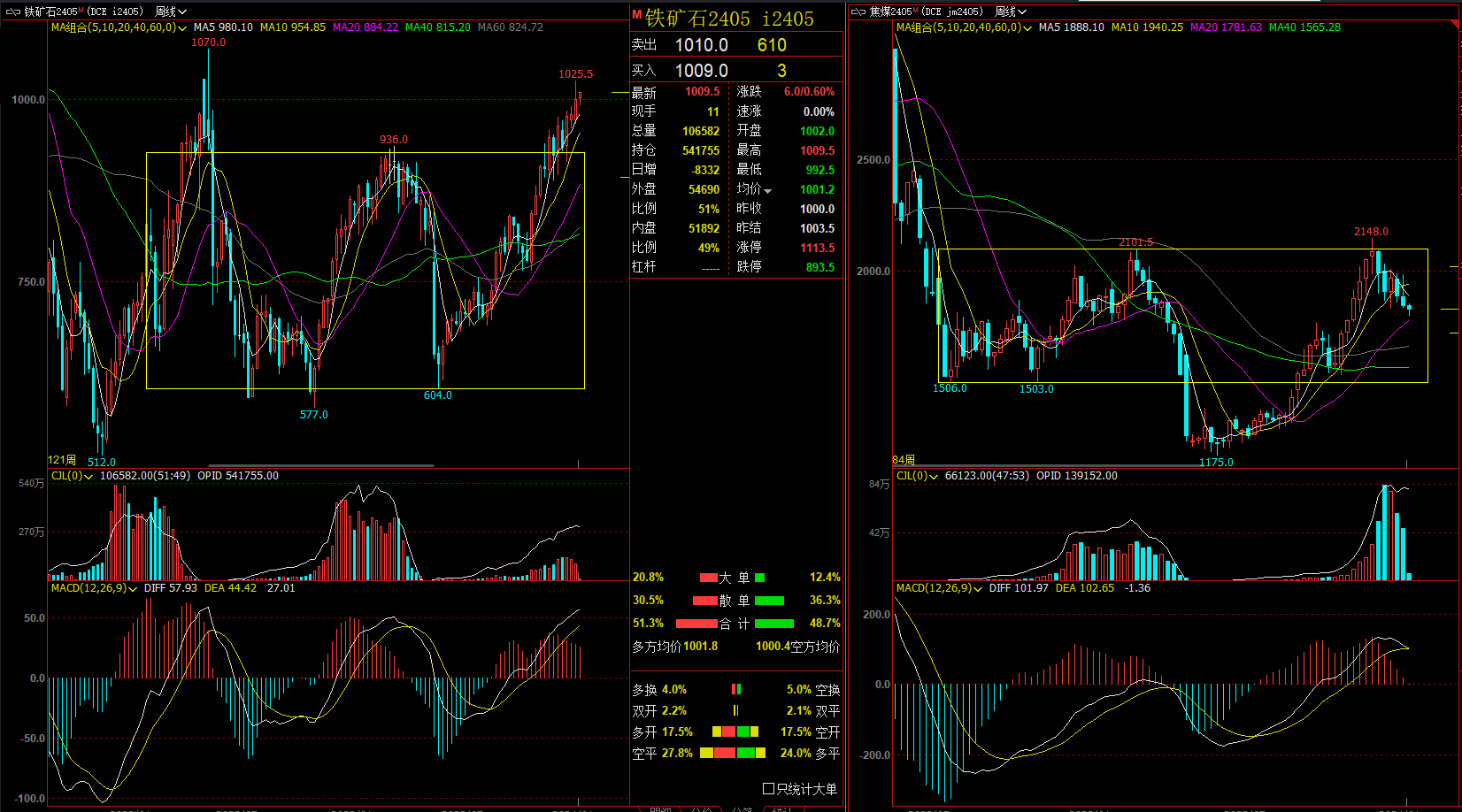The height and width of the screenshot is (812, 1462).
Task: Open 周线 period dropdown on coking coal chart
Action: pos(1011,11)
